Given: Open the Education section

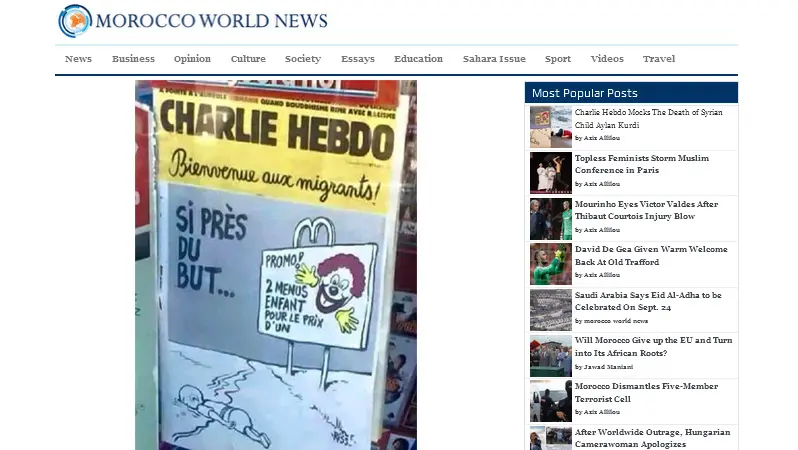Looking at the screenshot, I should tap(418, 59).
